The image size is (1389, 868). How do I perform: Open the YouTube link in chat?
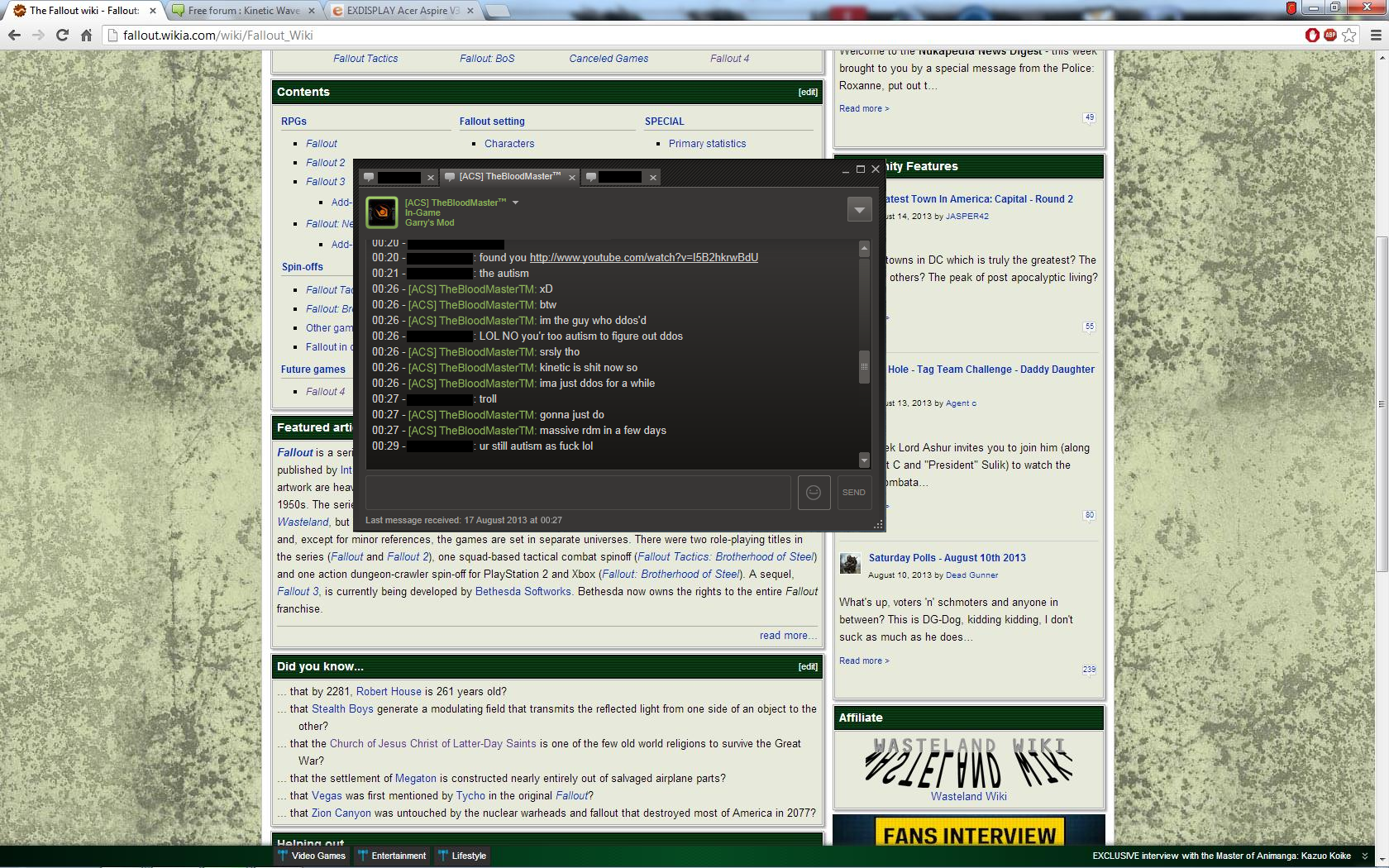[x=643, y=258]
